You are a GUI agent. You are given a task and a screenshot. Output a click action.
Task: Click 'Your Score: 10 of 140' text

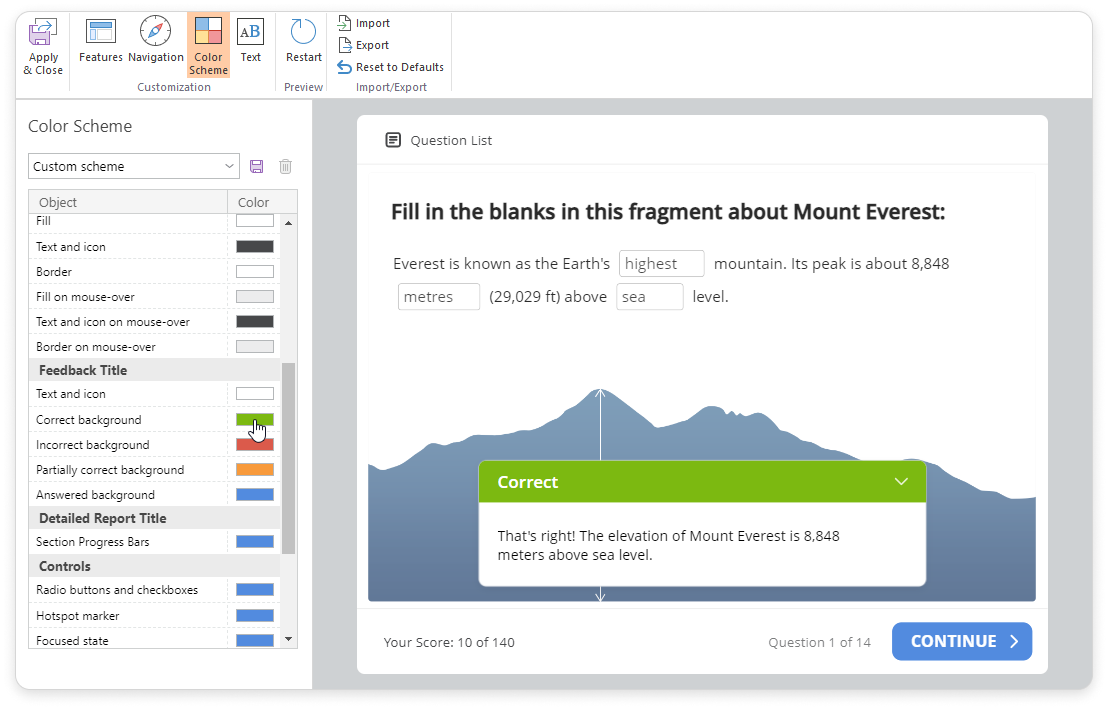(x=449, y=643)
